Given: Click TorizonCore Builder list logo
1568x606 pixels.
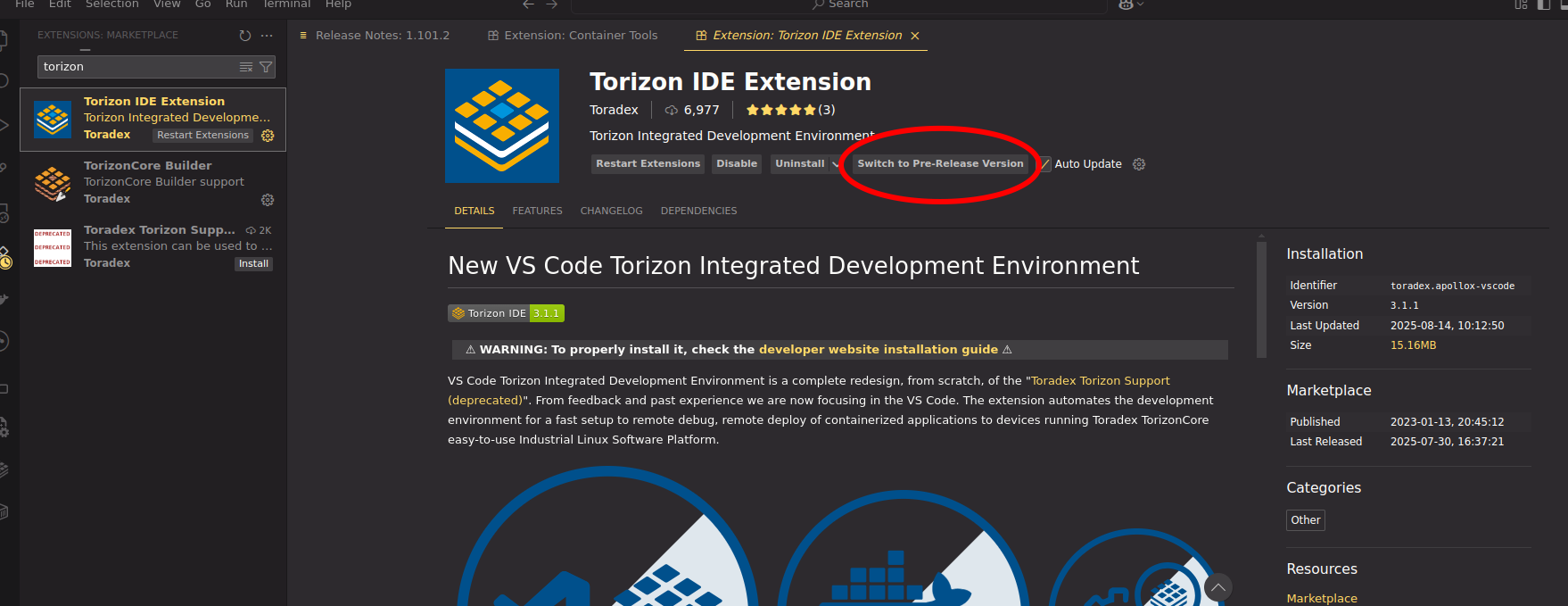Looking at the screenshot, I should [53, 184].
